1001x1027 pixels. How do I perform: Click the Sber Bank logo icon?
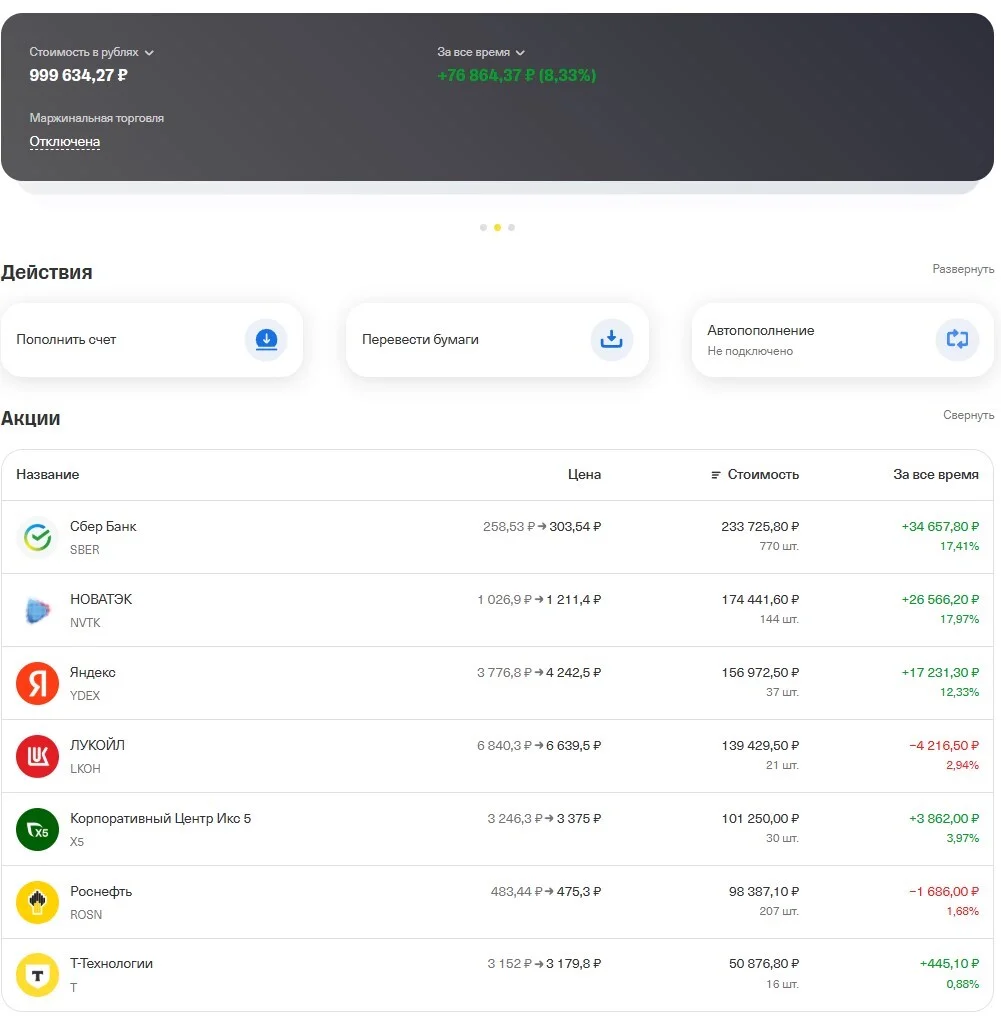37,537
